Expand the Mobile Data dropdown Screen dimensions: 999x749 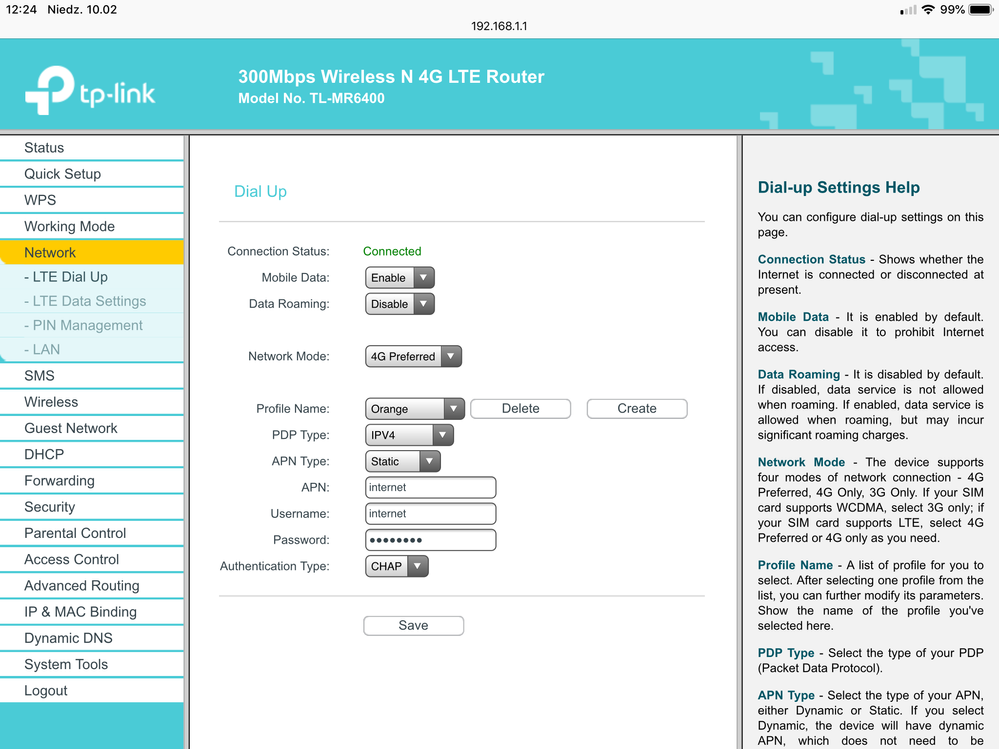point(399,278)
